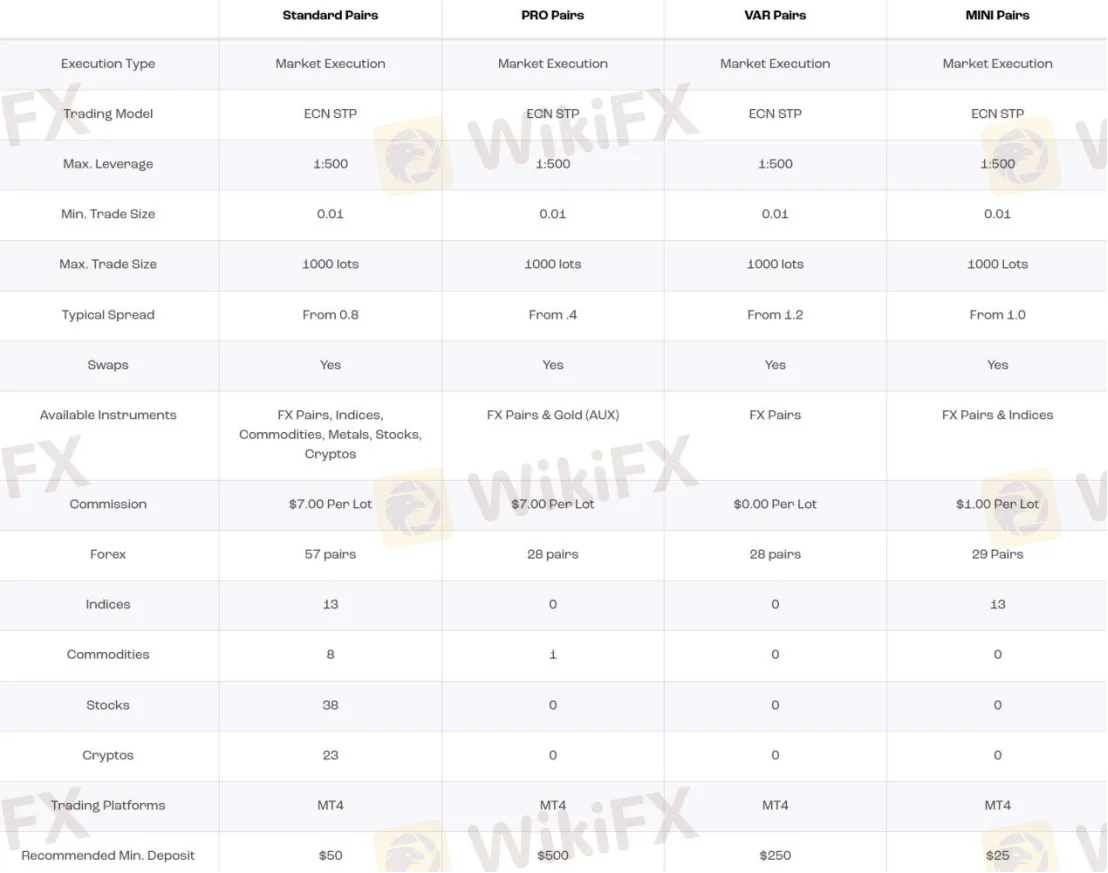This screenshot has width=1108, height=873.
Task: Select the 'FX Pairs & Gold (AUX)' cell
Action: click(x=553, y=416)
